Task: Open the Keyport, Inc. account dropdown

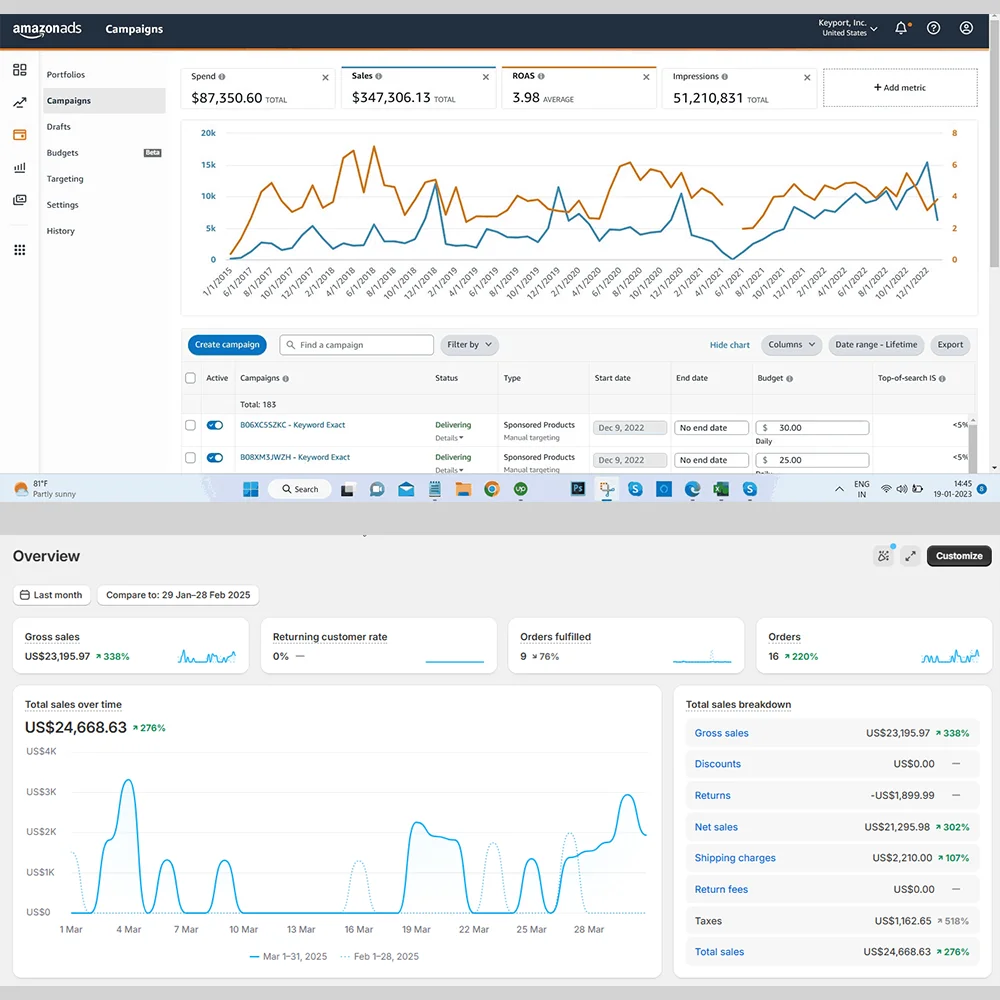Action: click(x=849, y=29)
